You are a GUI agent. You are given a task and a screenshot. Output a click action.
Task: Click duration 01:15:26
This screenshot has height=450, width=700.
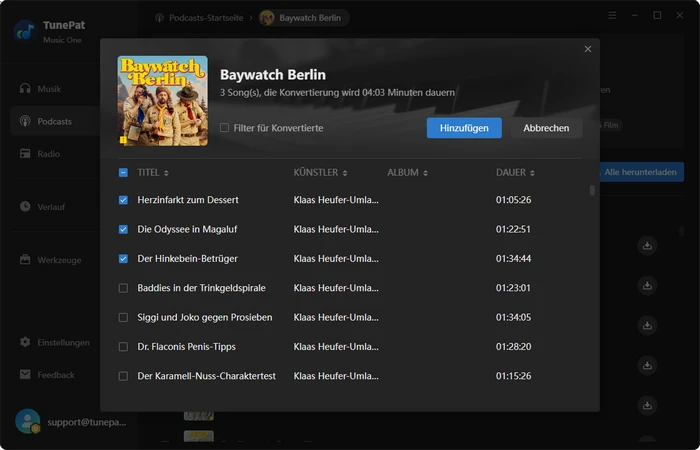[513, 376]
